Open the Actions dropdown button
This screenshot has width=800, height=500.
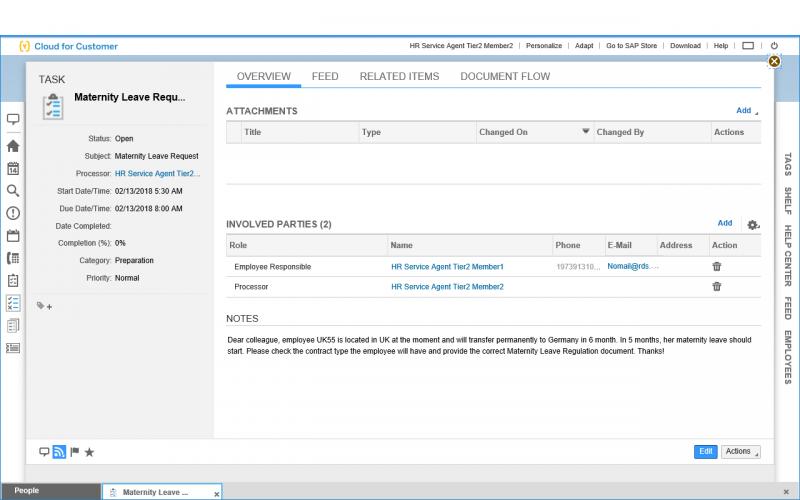[740, 452]
